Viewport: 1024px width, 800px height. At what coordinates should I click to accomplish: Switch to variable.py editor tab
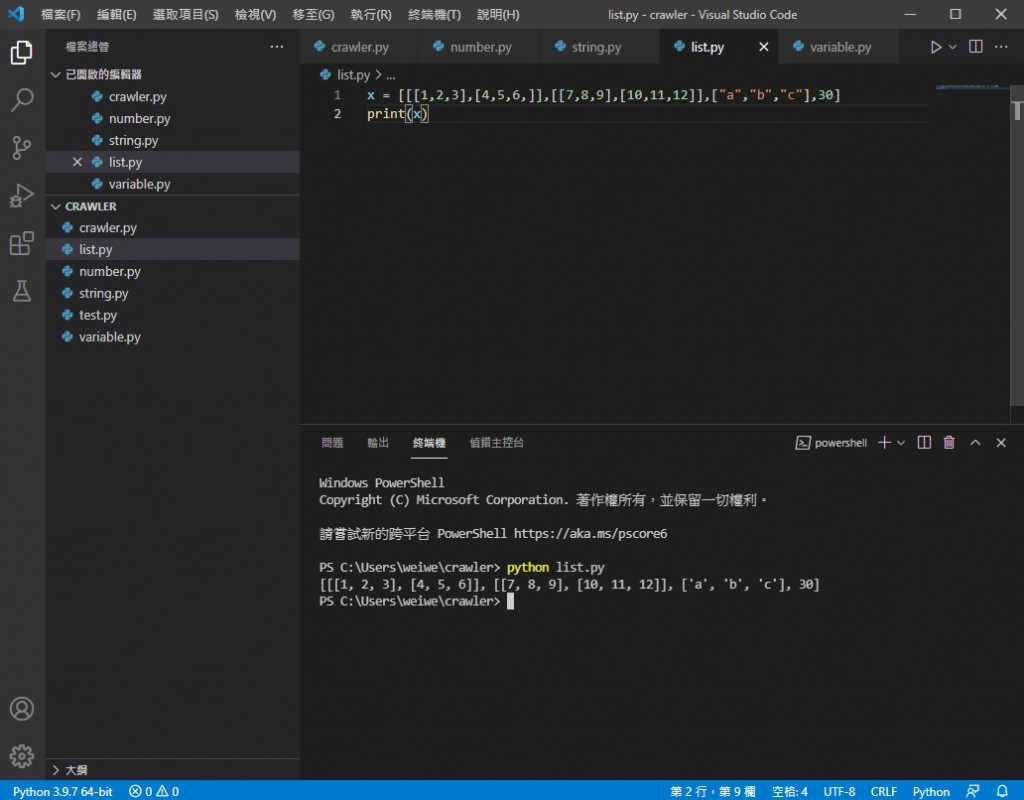click(840, 47)
